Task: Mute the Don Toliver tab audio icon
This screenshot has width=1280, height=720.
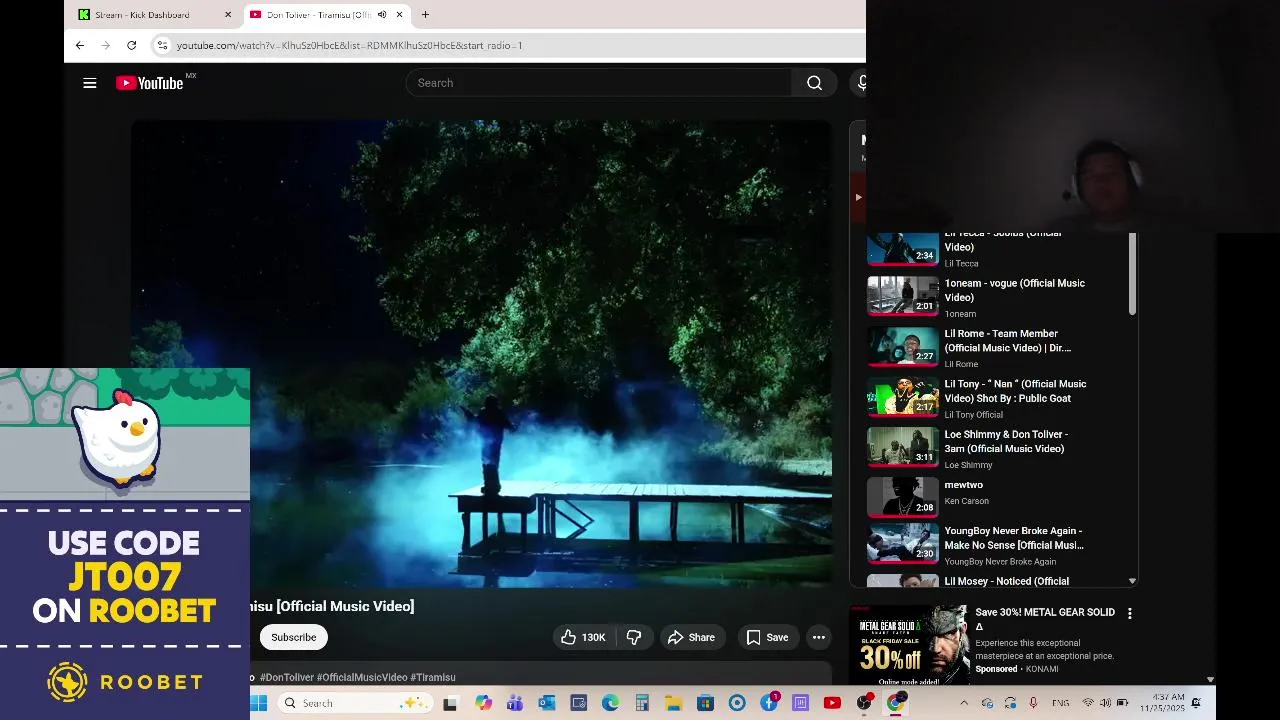Action: pyautogui.click(x=382, y=15)
